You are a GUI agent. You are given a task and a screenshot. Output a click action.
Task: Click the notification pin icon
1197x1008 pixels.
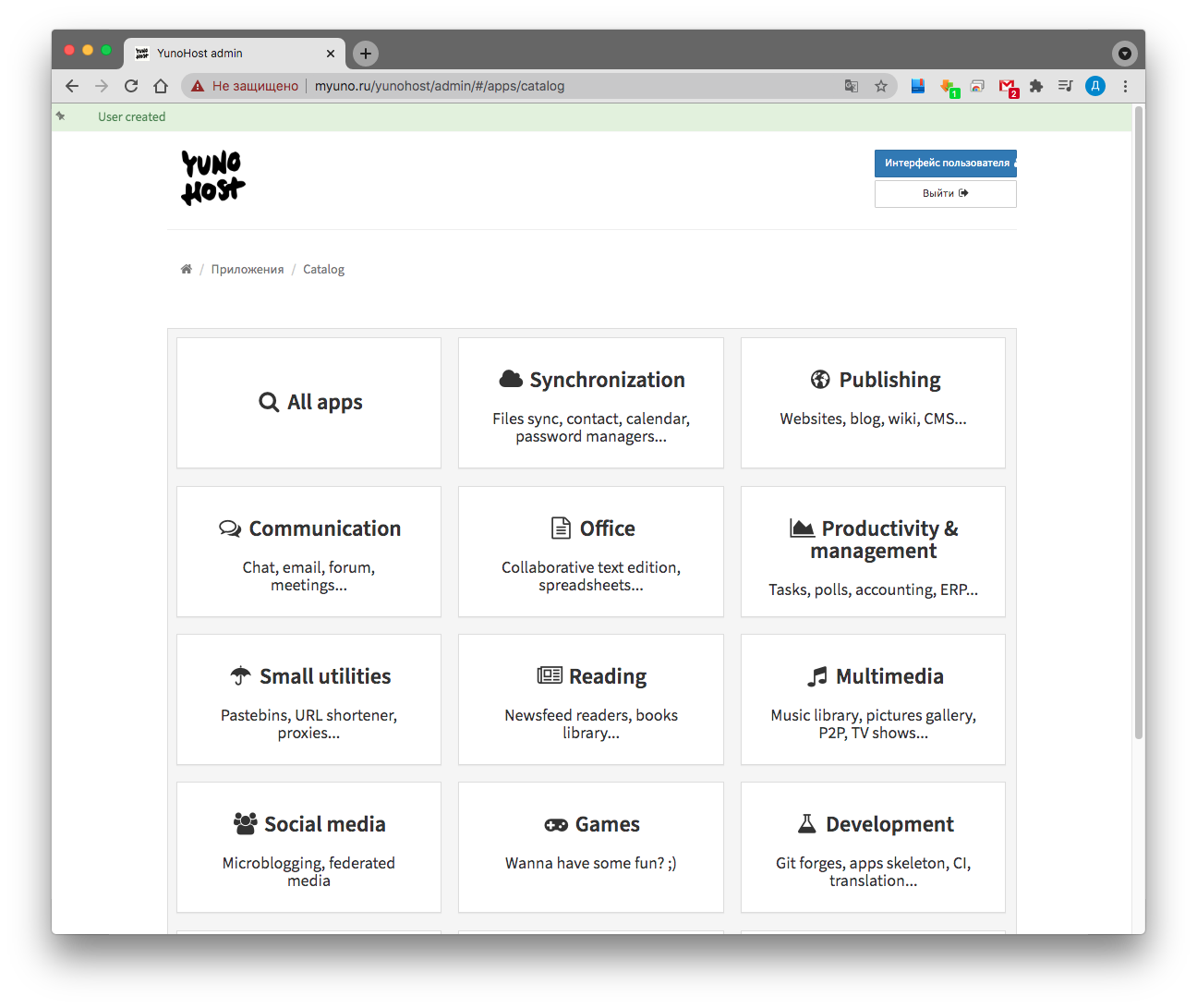tap(61, 116)
